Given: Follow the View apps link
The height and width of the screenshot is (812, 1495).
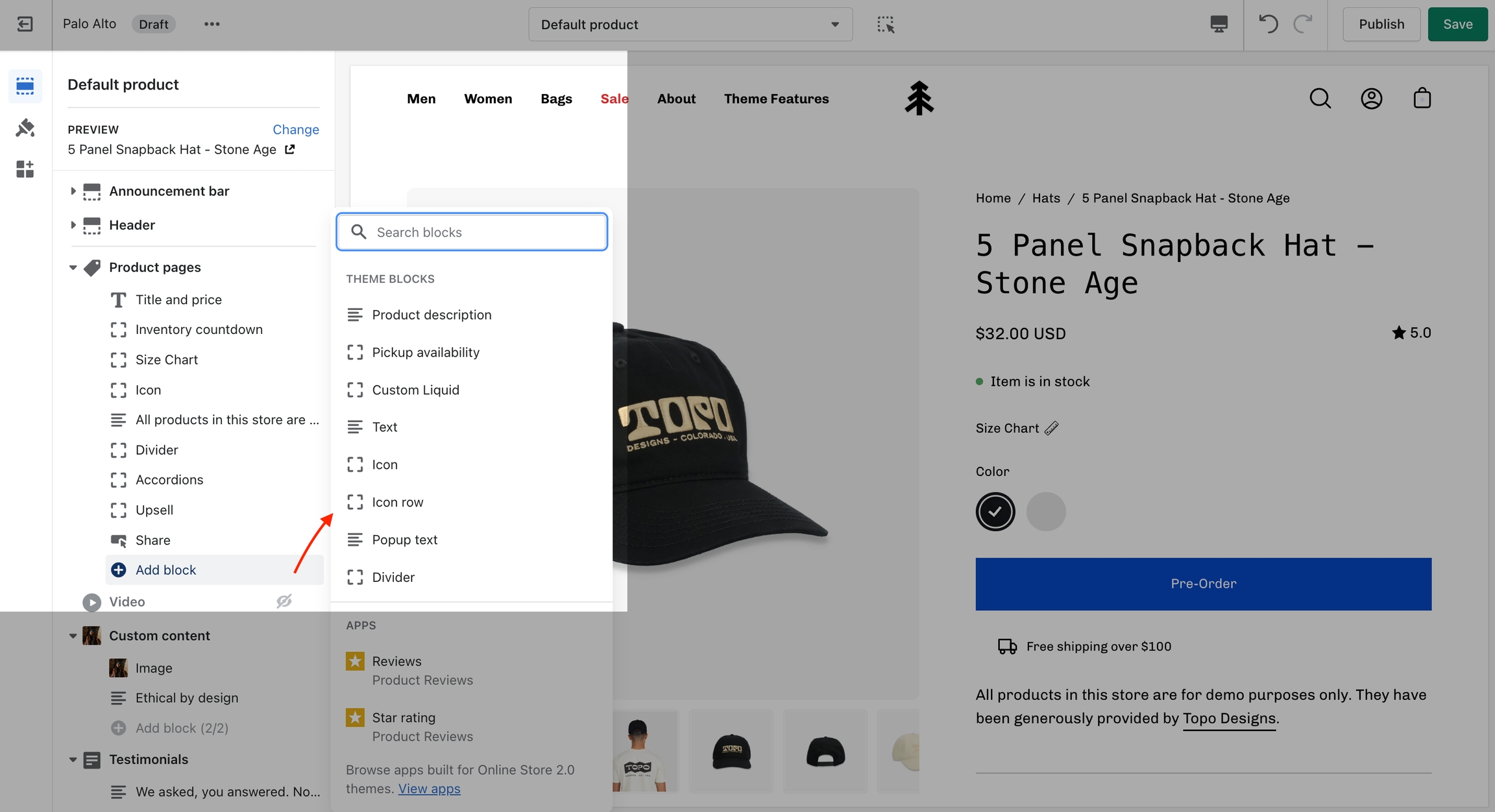Looking at the screenshot, I should 429,789.
